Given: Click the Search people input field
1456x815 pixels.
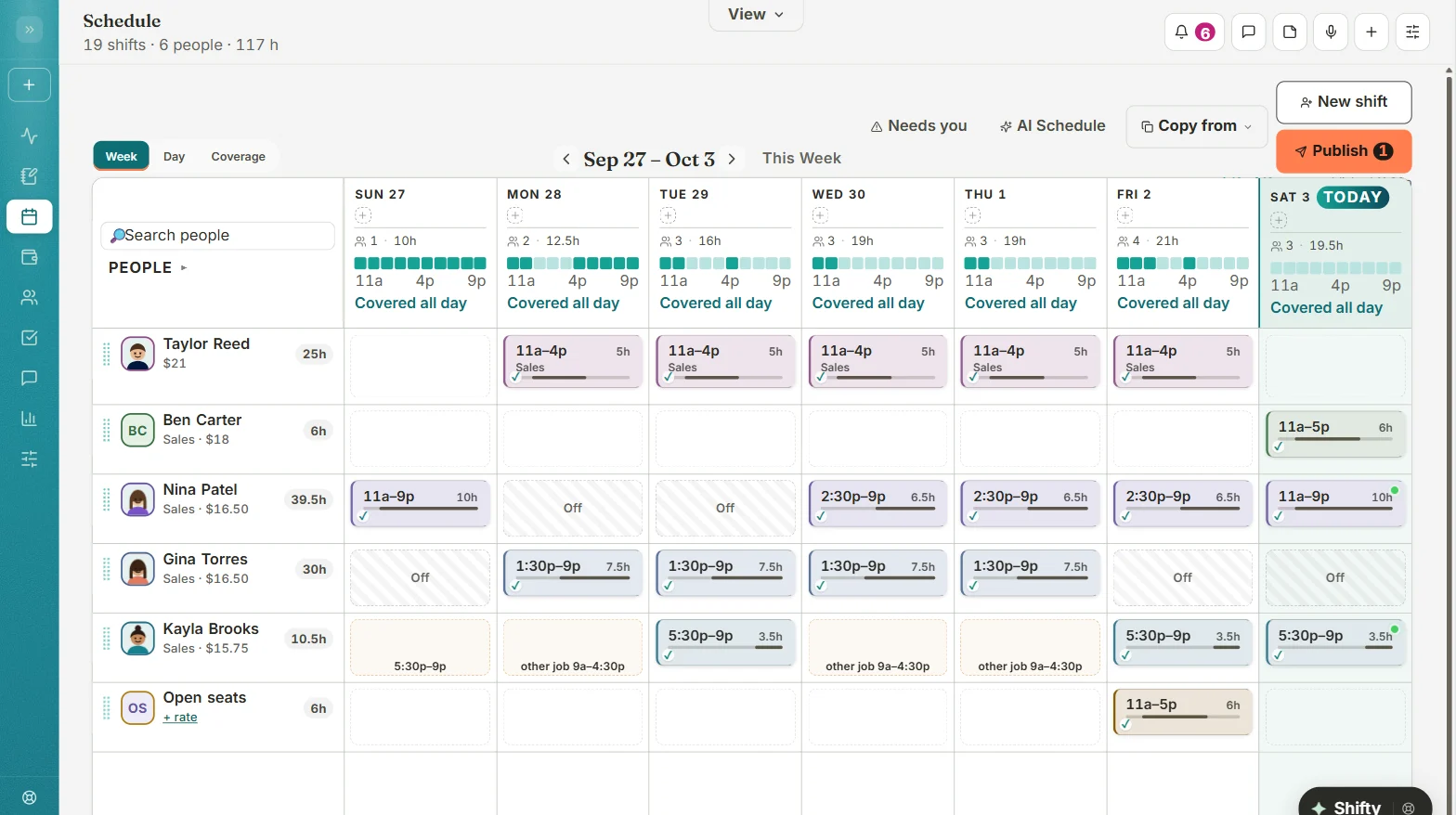Looking at the screenshot, I should tap(217, 236).
